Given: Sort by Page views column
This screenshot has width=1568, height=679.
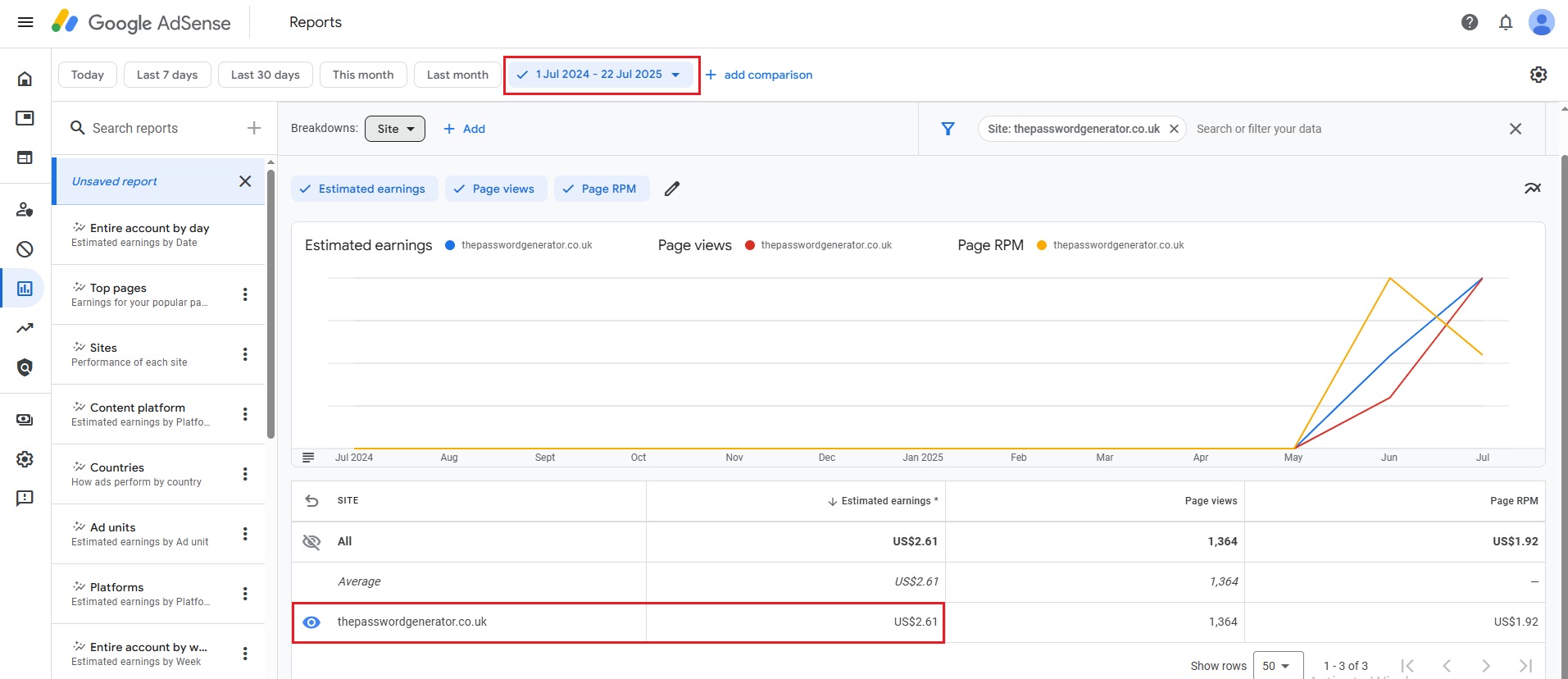Looking at the screenshot, I should pyautogui.click(x=1211, y=501).
